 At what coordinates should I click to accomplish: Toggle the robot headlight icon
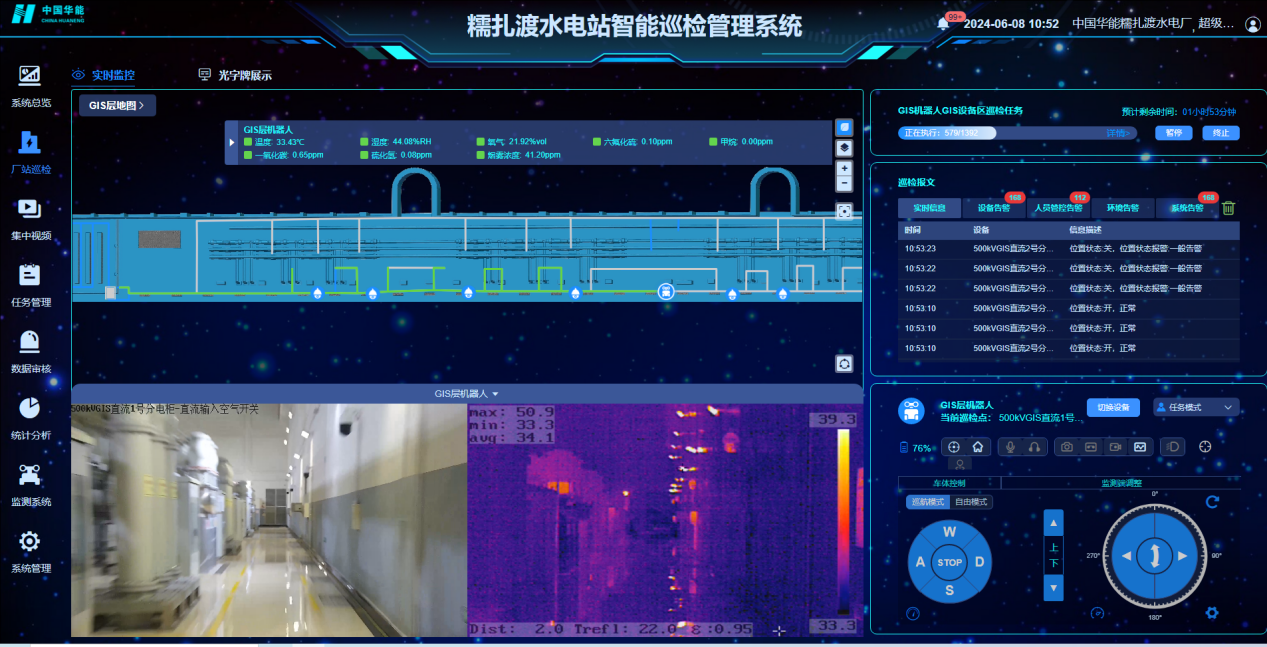tap(1175, 447)
